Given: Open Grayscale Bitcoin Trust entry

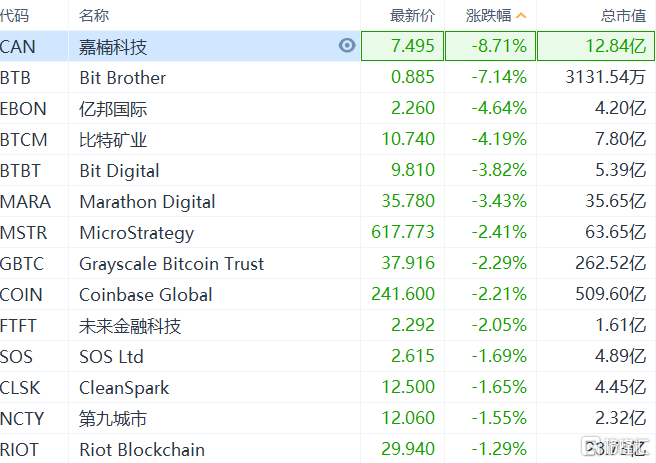Looking at the screenshot, I should coord(172,264).
